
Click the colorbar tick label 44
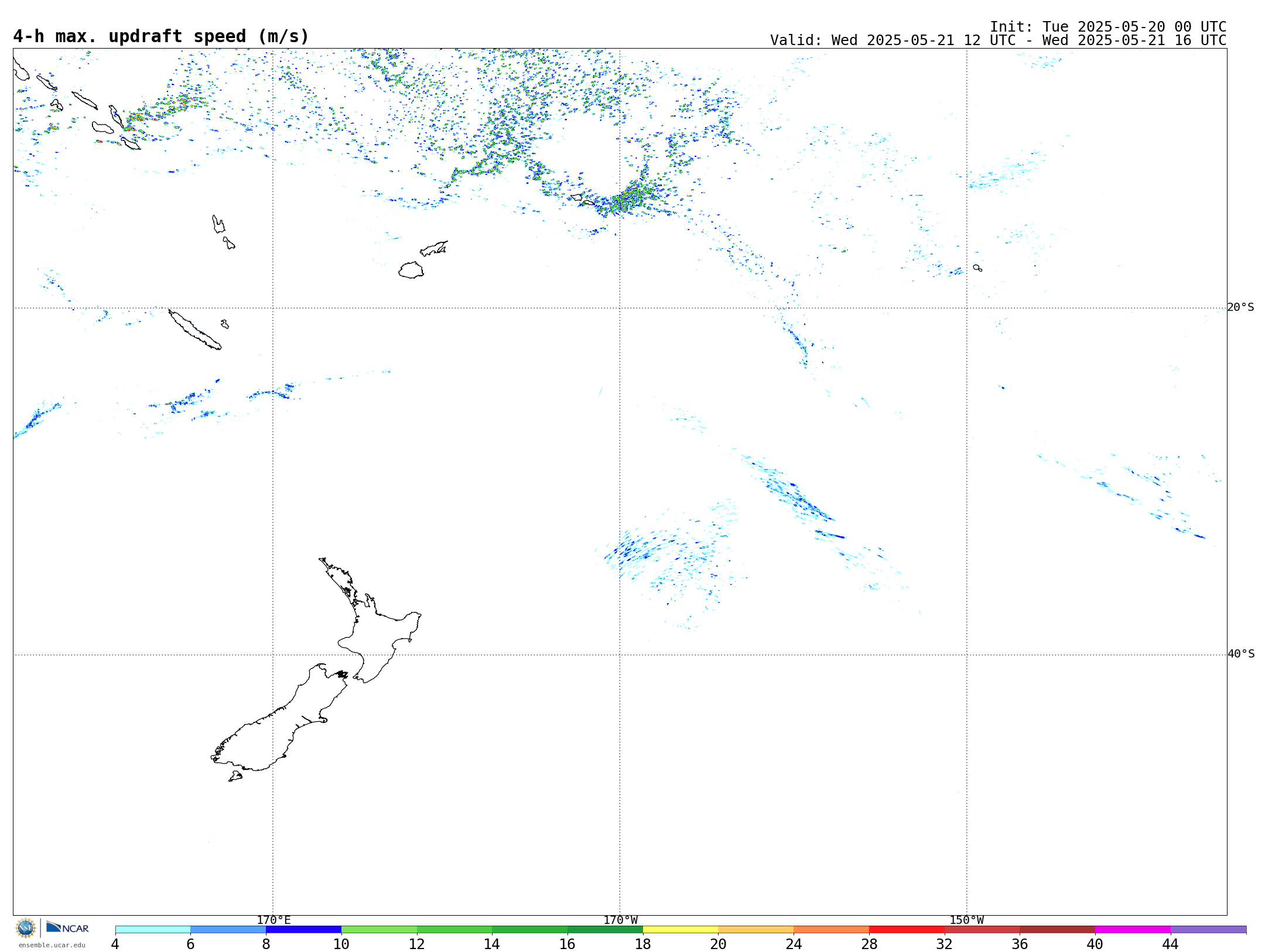tap(1170, 944)
